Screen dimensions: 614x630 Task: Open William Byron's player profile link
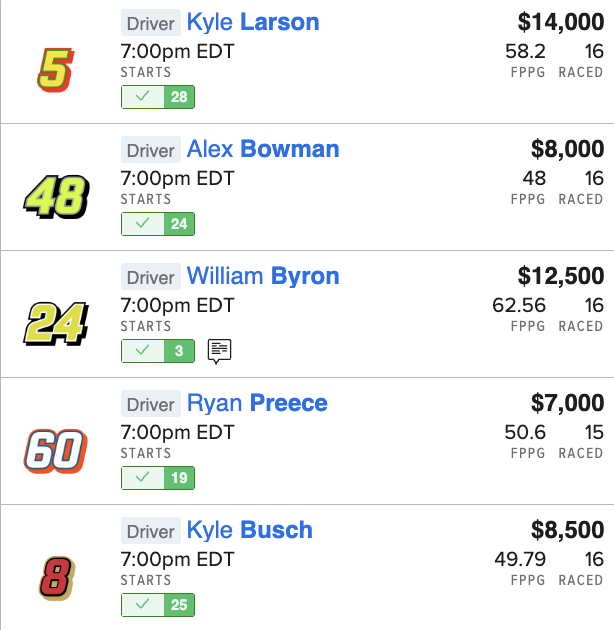[x=263, y=276]
